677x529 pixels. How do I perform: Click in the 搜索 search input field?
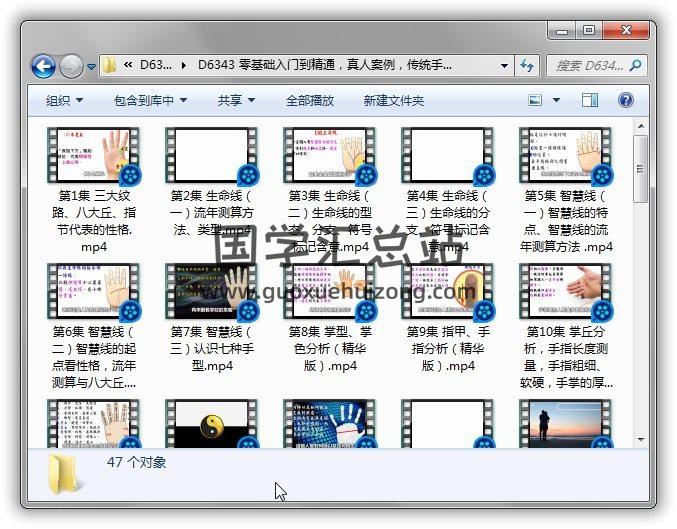(588, 66)
